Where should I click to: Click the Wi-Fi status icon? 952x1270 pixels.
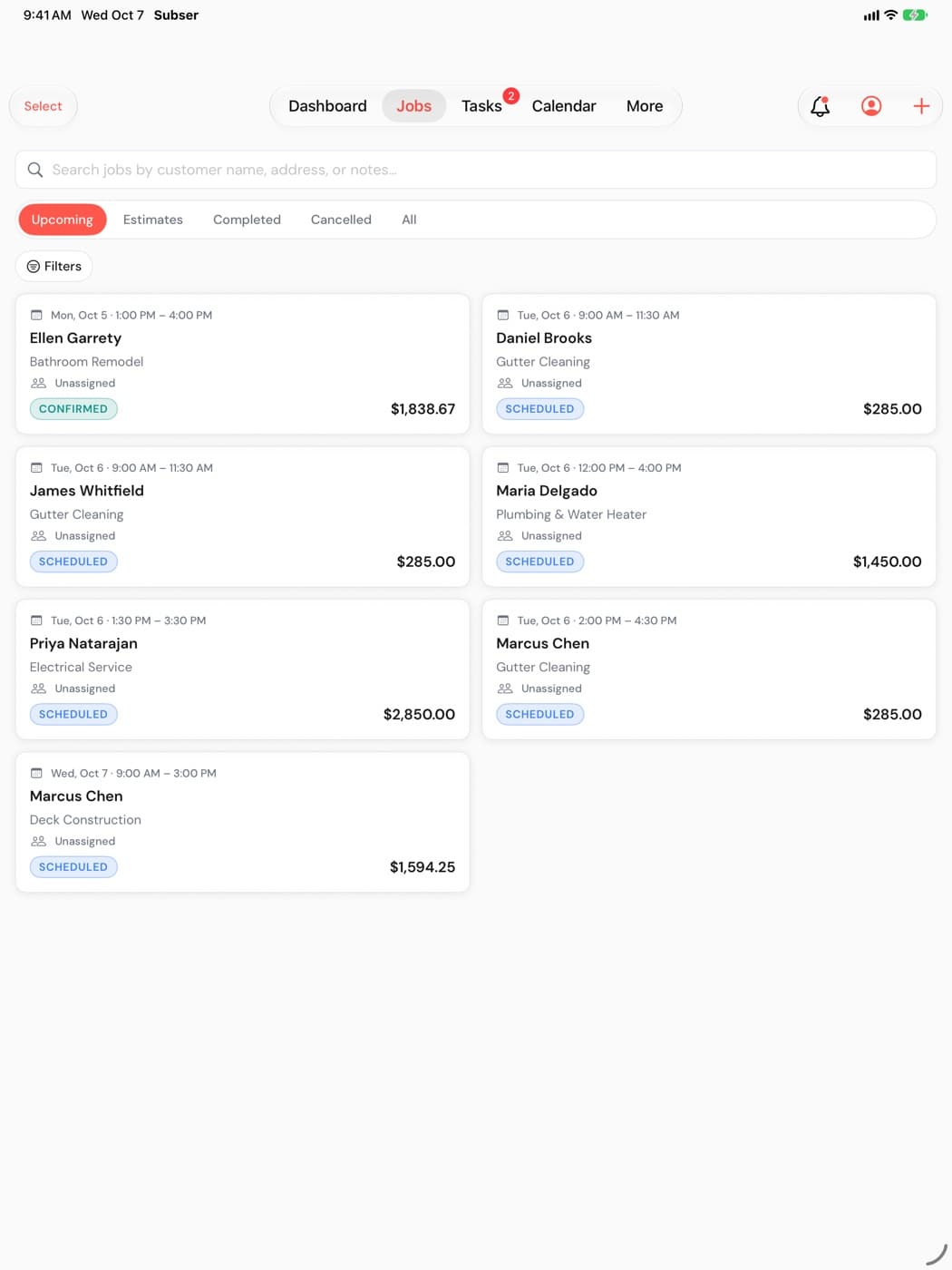(x=890, y=15)
